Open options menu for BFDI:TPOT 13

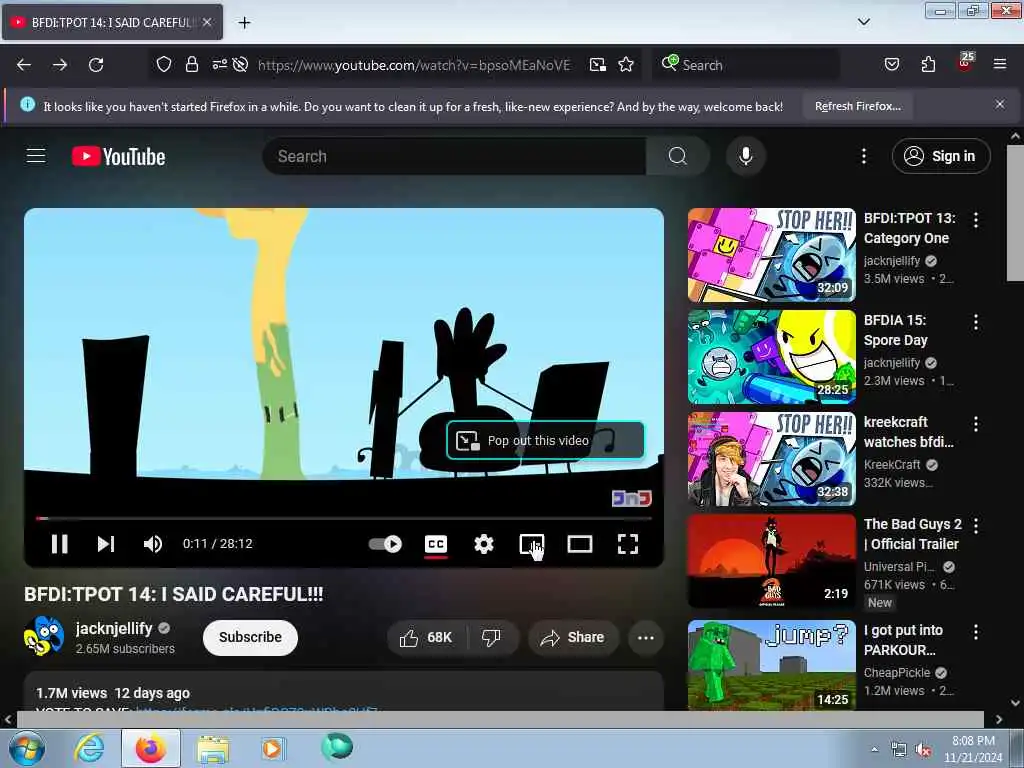(x=976, y=220)
